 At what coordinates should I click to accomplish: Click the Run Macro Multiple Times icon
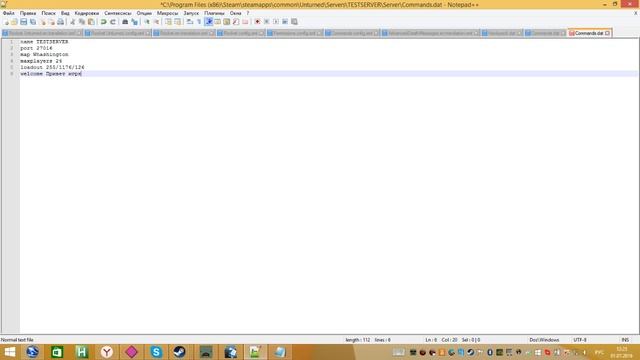click(285, 22)
